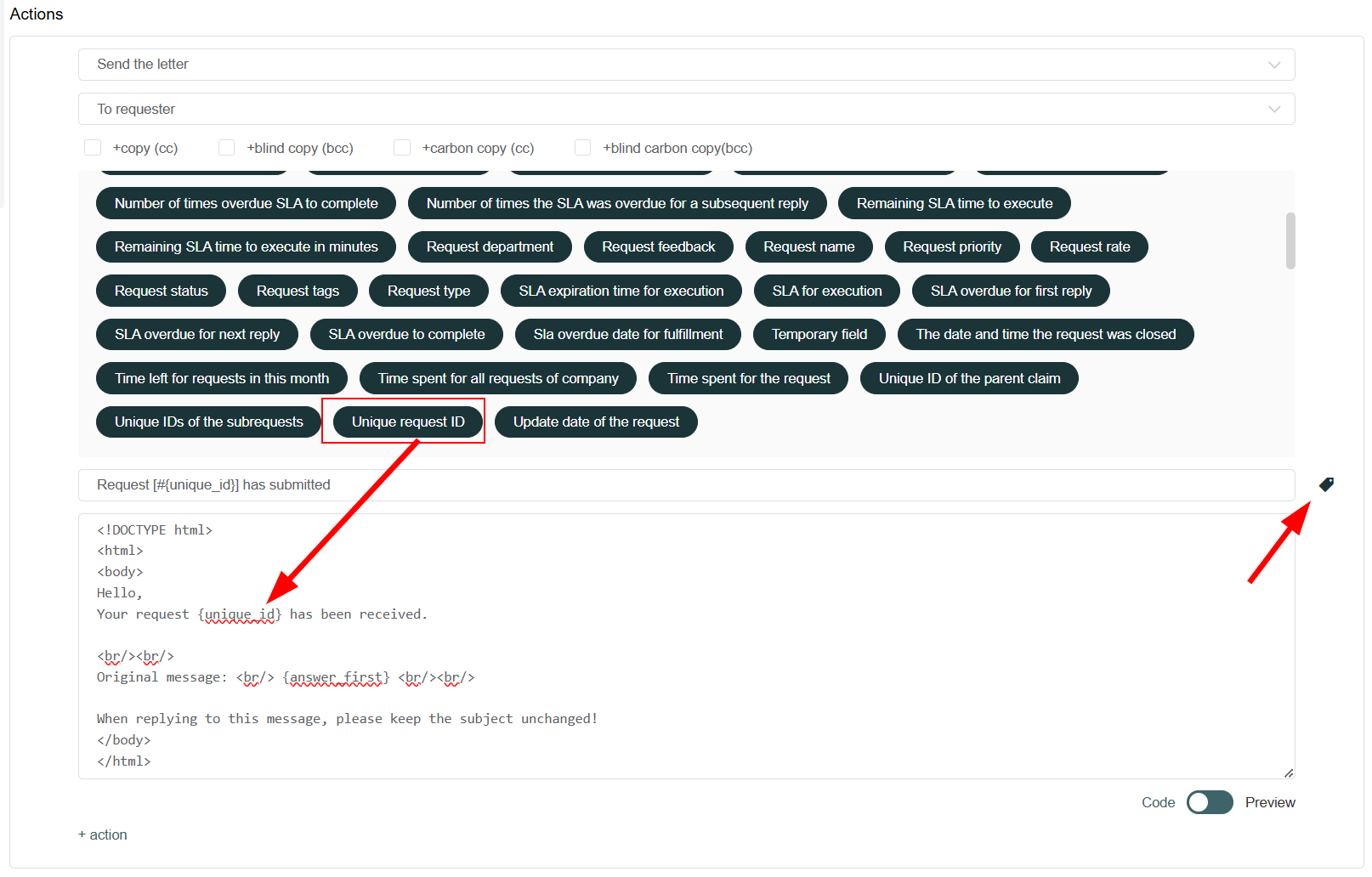Insert Remaining SLA time to execute in minutes
This screenshot has width=1372, height=877.
point(247,246)
